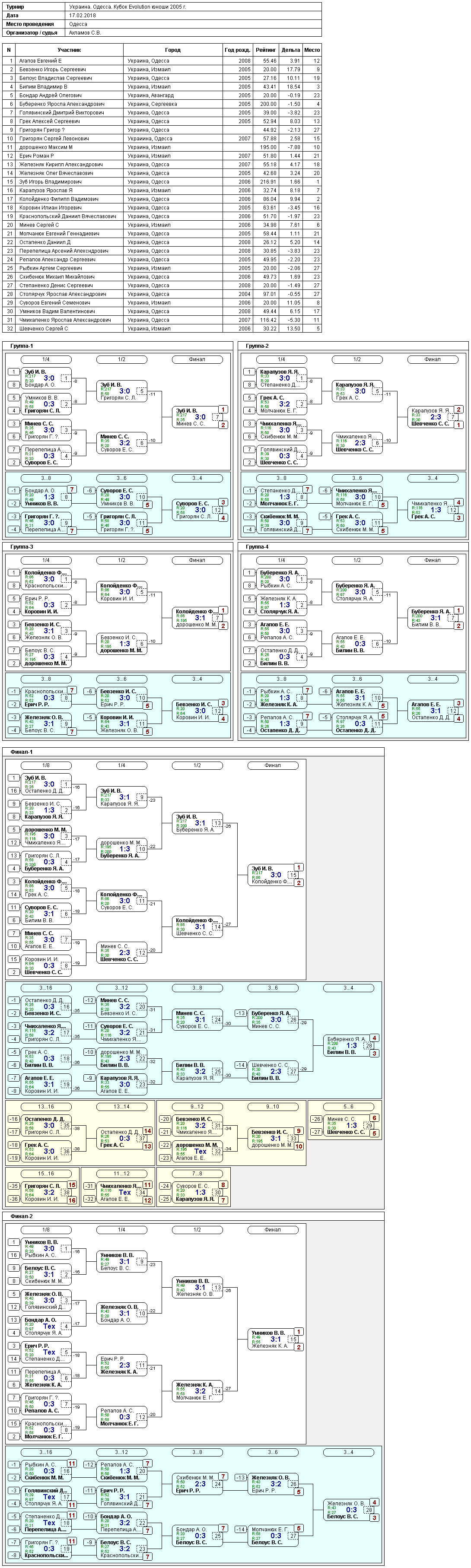The width and height of the screenshot is (471, 1568).
Task: Select participant Шевченко Сергей С
Action: tap(43, 329)
